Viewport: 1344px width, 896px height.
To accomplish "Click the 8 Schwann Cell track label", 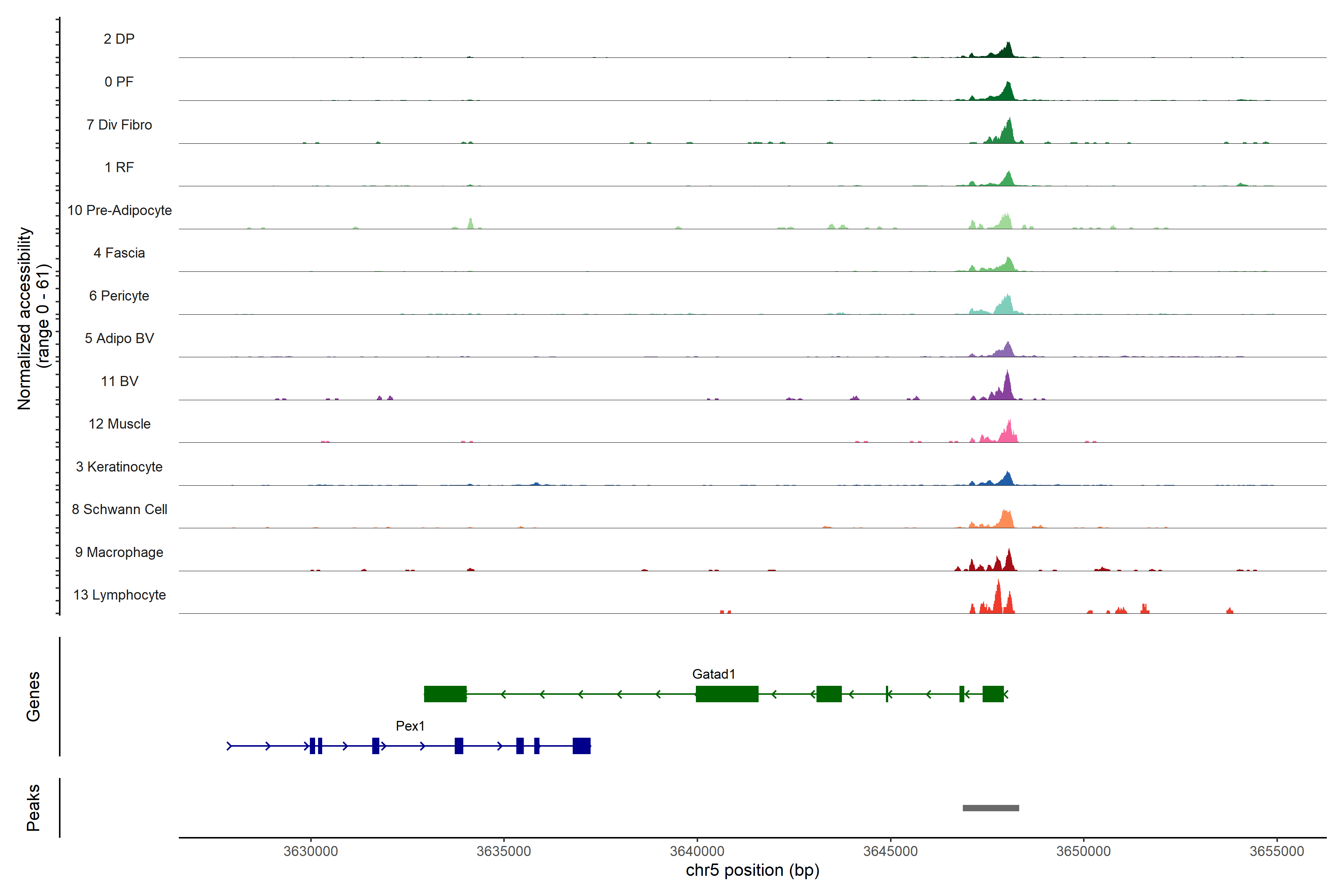I will click(119, 509).
